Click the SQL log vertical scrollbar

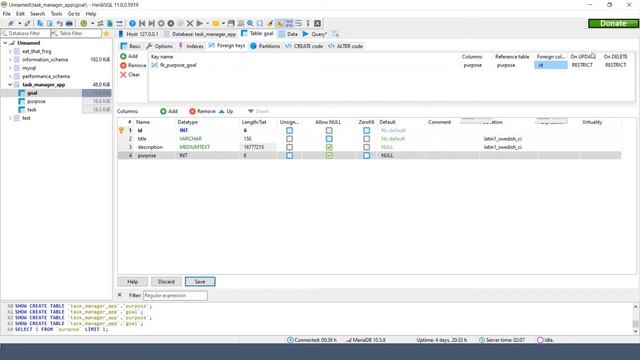click(635, 319)
